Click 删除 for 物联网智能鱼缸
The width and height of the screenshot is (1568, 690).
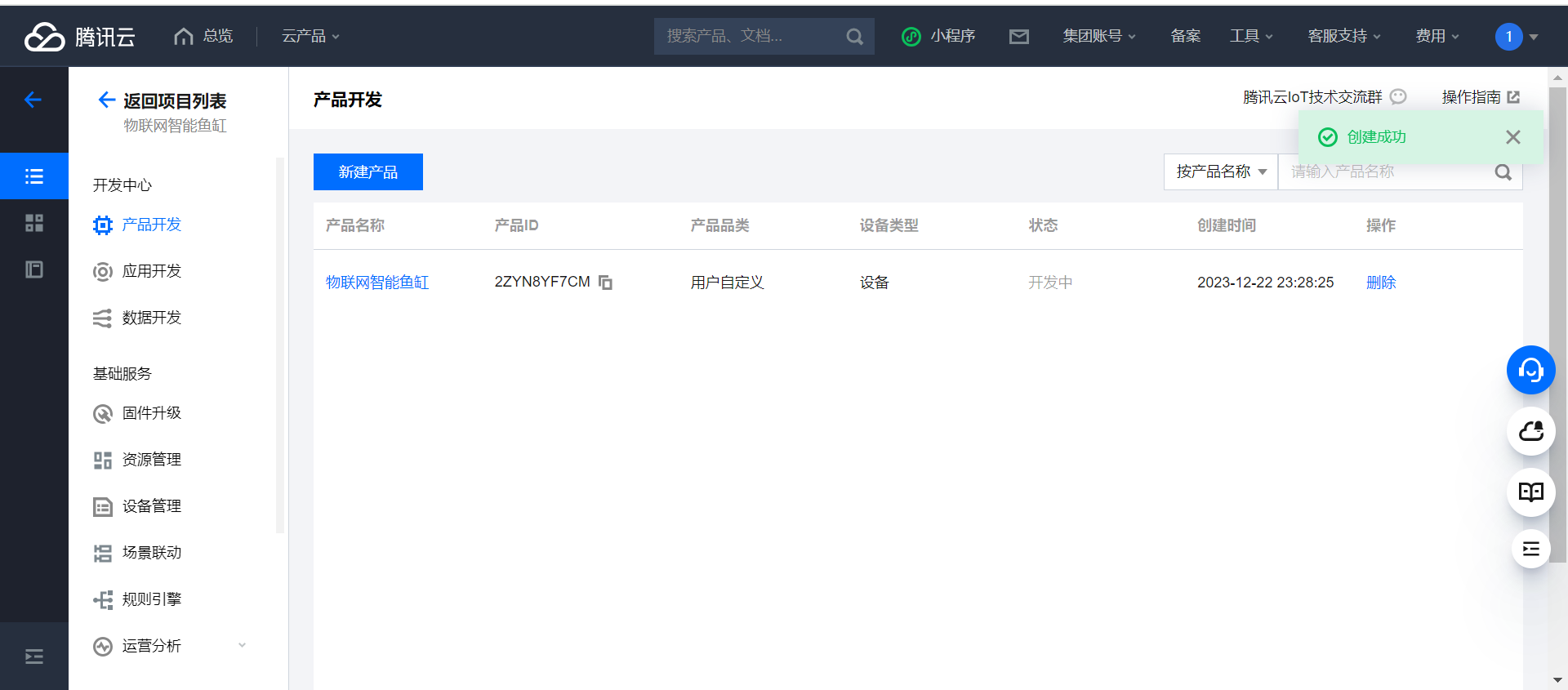(x=1381, y=283)
